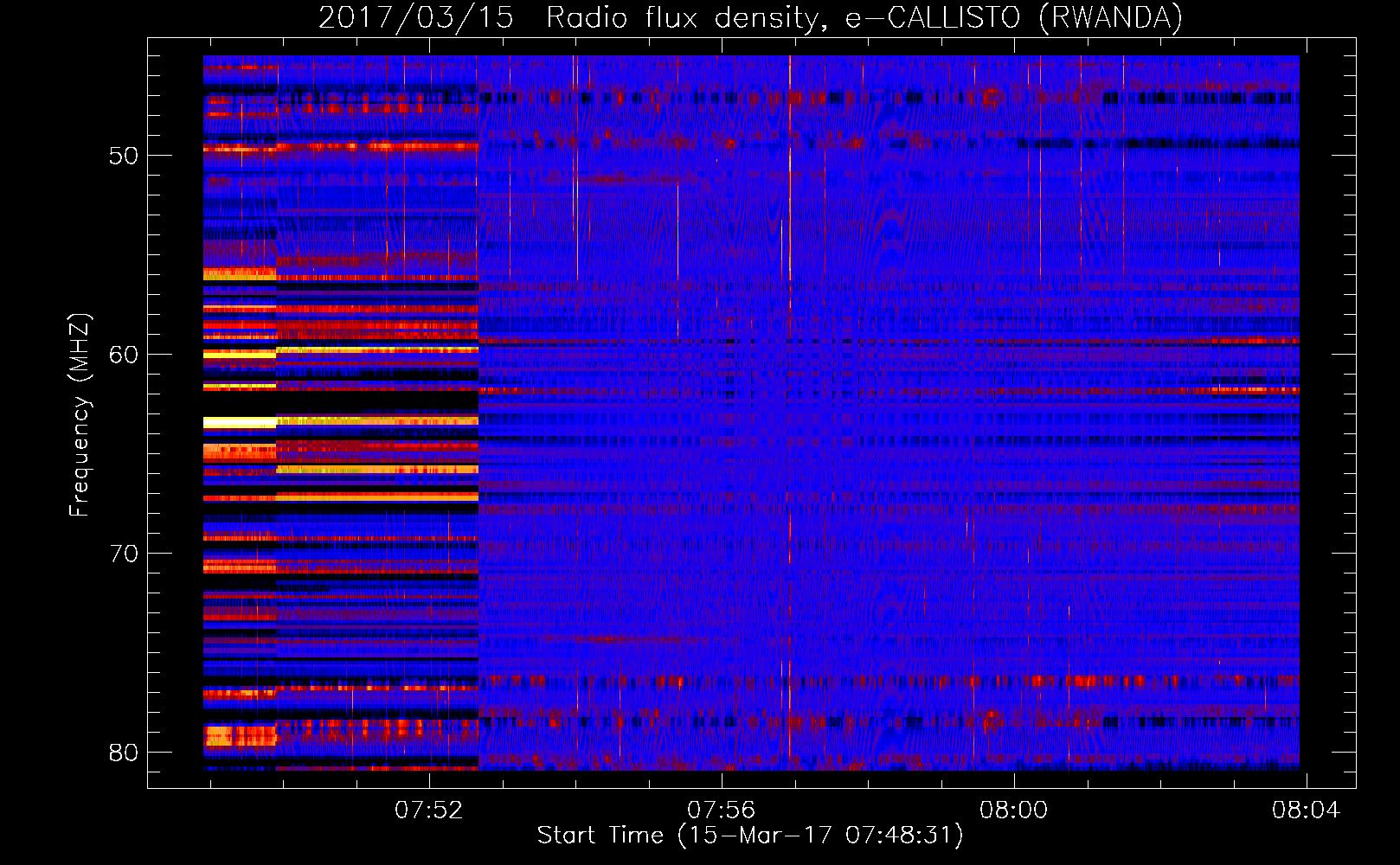Click the Start Time axis label
1400x865 pixels.
[x=749, y=836]
